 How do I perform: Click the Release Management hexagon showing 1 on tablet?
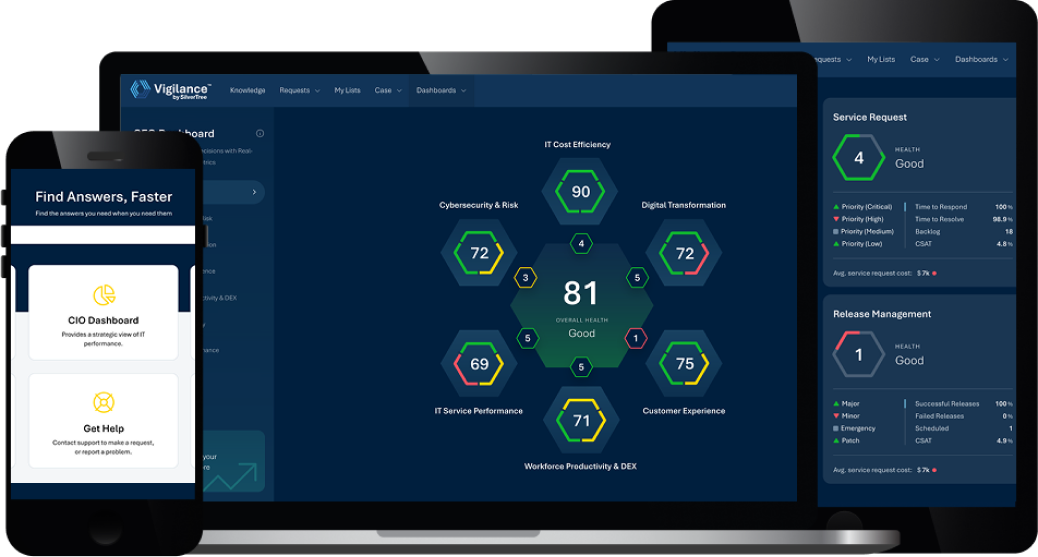point(859,354)
